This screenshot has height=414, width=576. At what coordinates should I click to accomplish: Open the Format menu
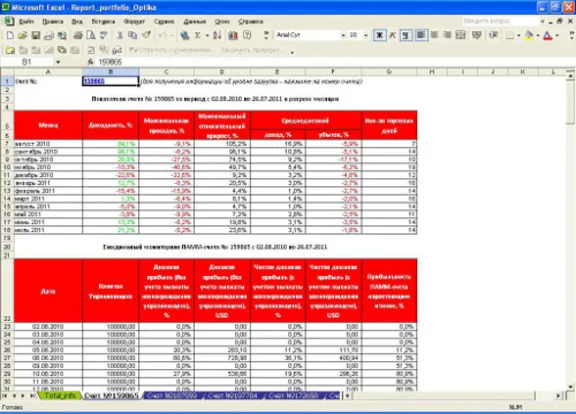coord(134,22)
